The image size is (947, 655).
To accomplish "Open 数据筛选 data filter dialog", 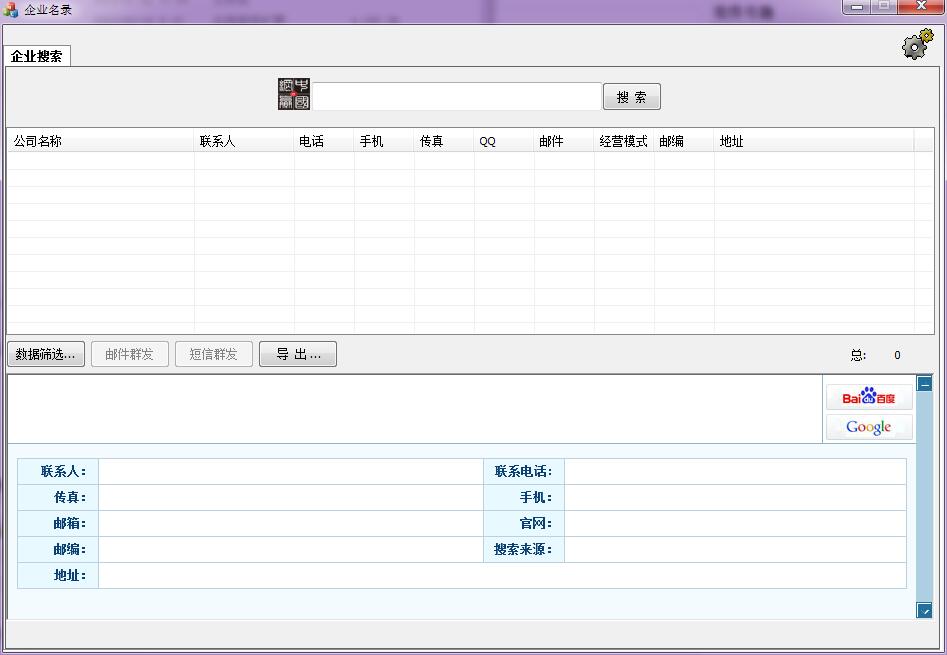I will click(45, 354).
